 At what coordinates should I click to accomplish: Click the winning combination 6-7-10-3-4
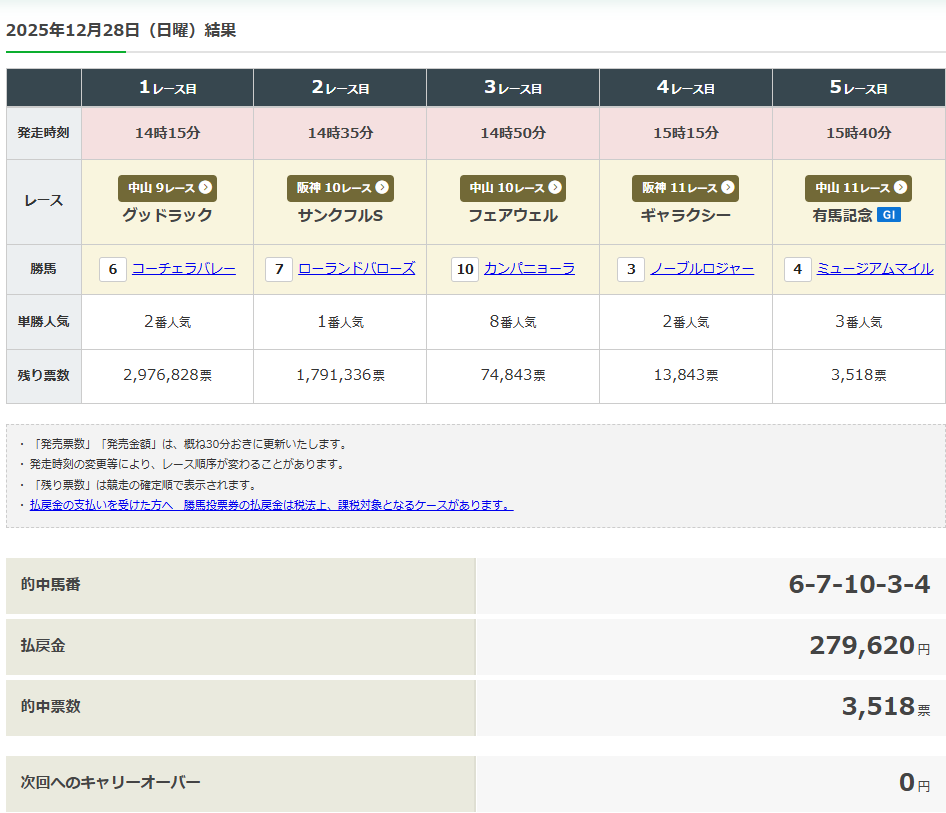click(x=859, y=585)
